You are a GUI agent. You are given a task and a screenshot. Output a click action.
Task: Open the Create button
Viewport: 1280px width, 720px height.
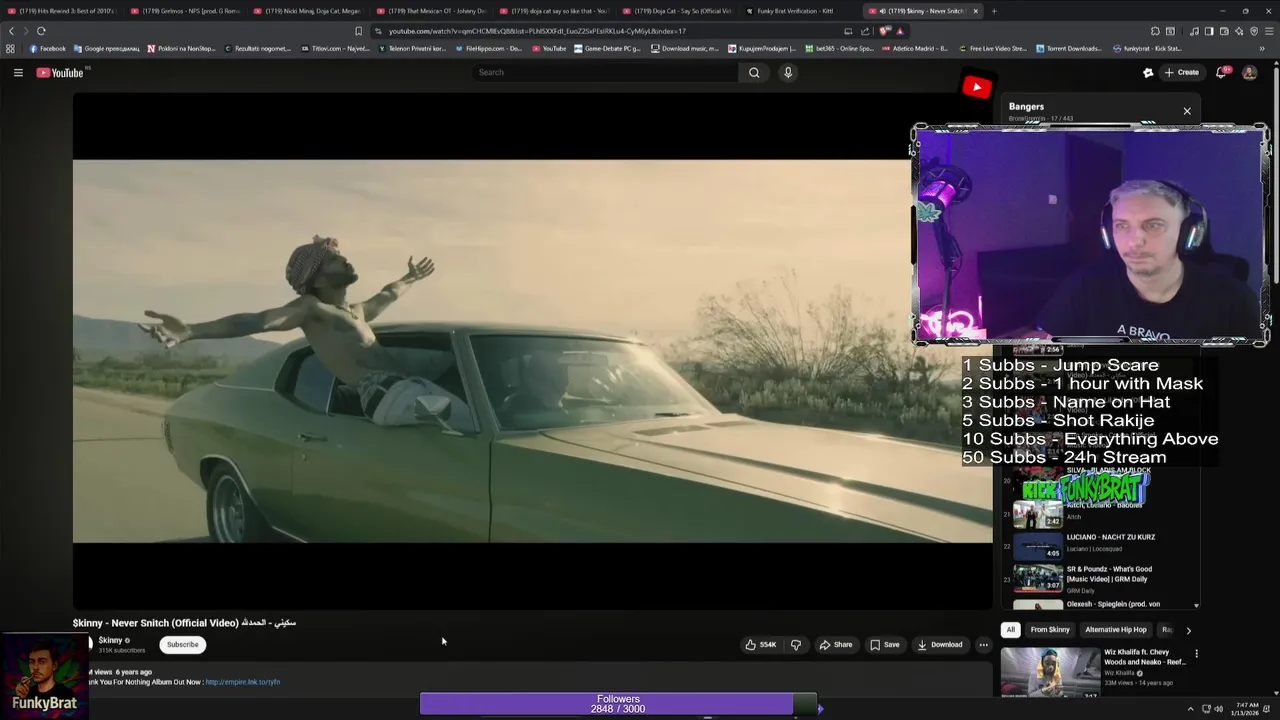1181,72
